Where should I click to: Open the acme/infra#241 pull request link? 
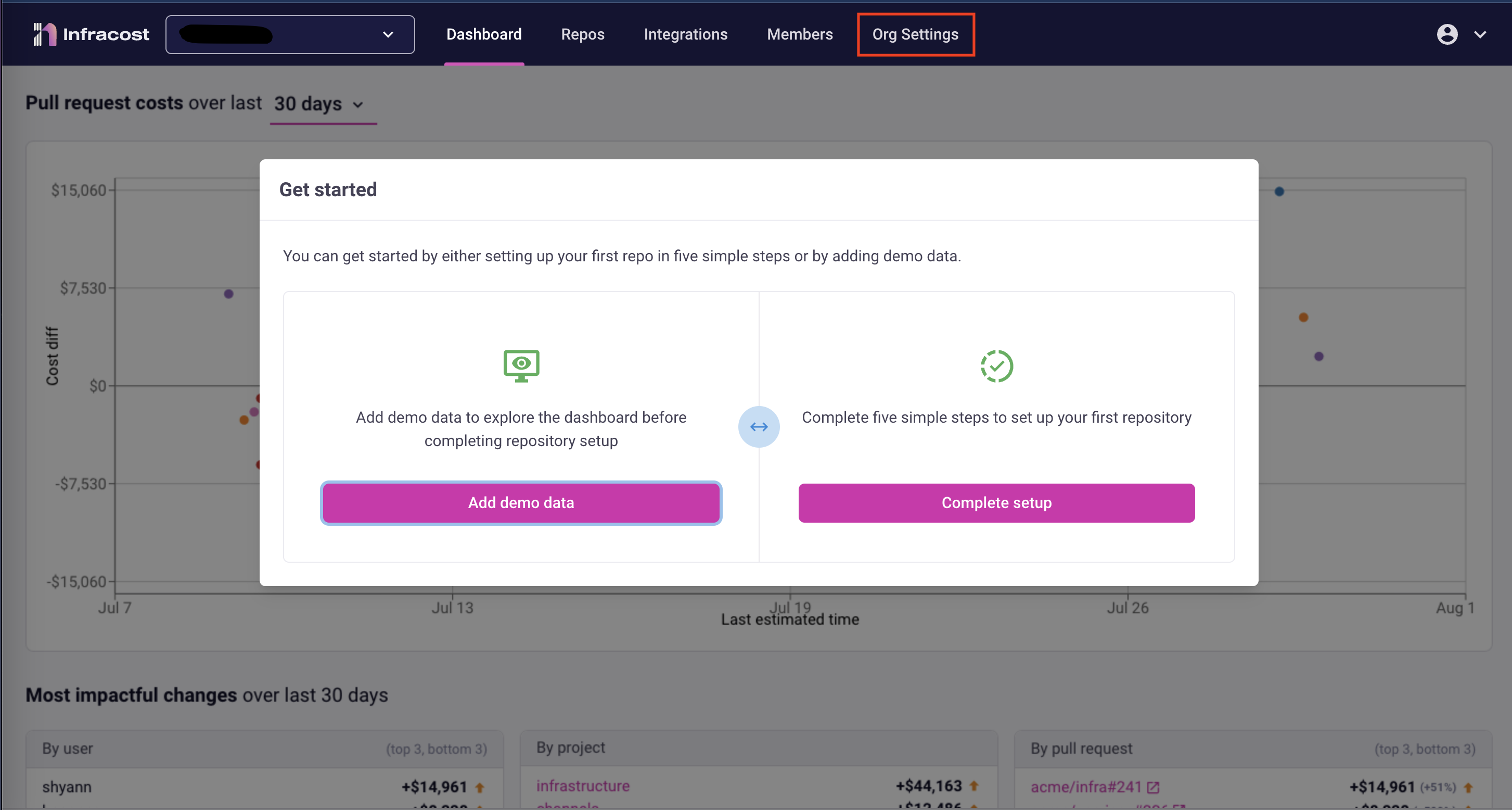pos(1085,787)
